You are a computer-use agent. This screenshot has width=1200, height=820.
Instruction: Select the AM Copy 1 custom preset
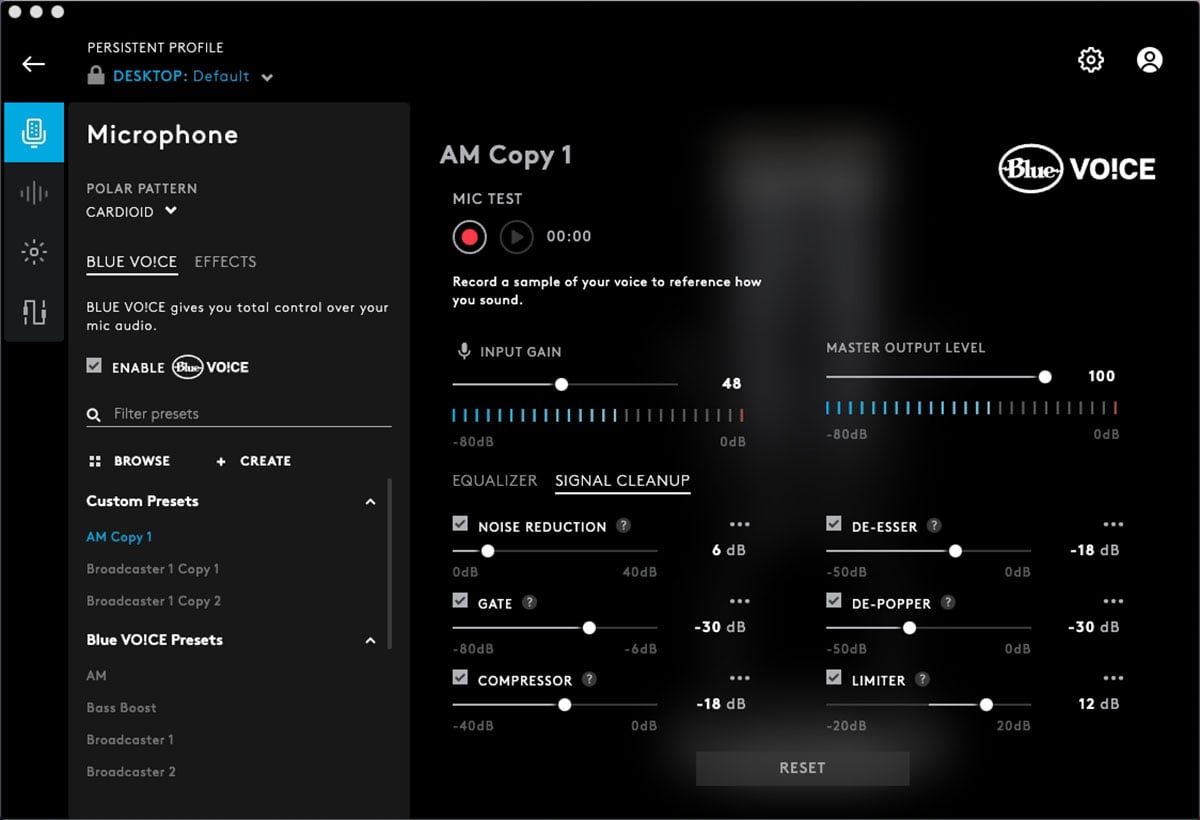tap(119, 537)
